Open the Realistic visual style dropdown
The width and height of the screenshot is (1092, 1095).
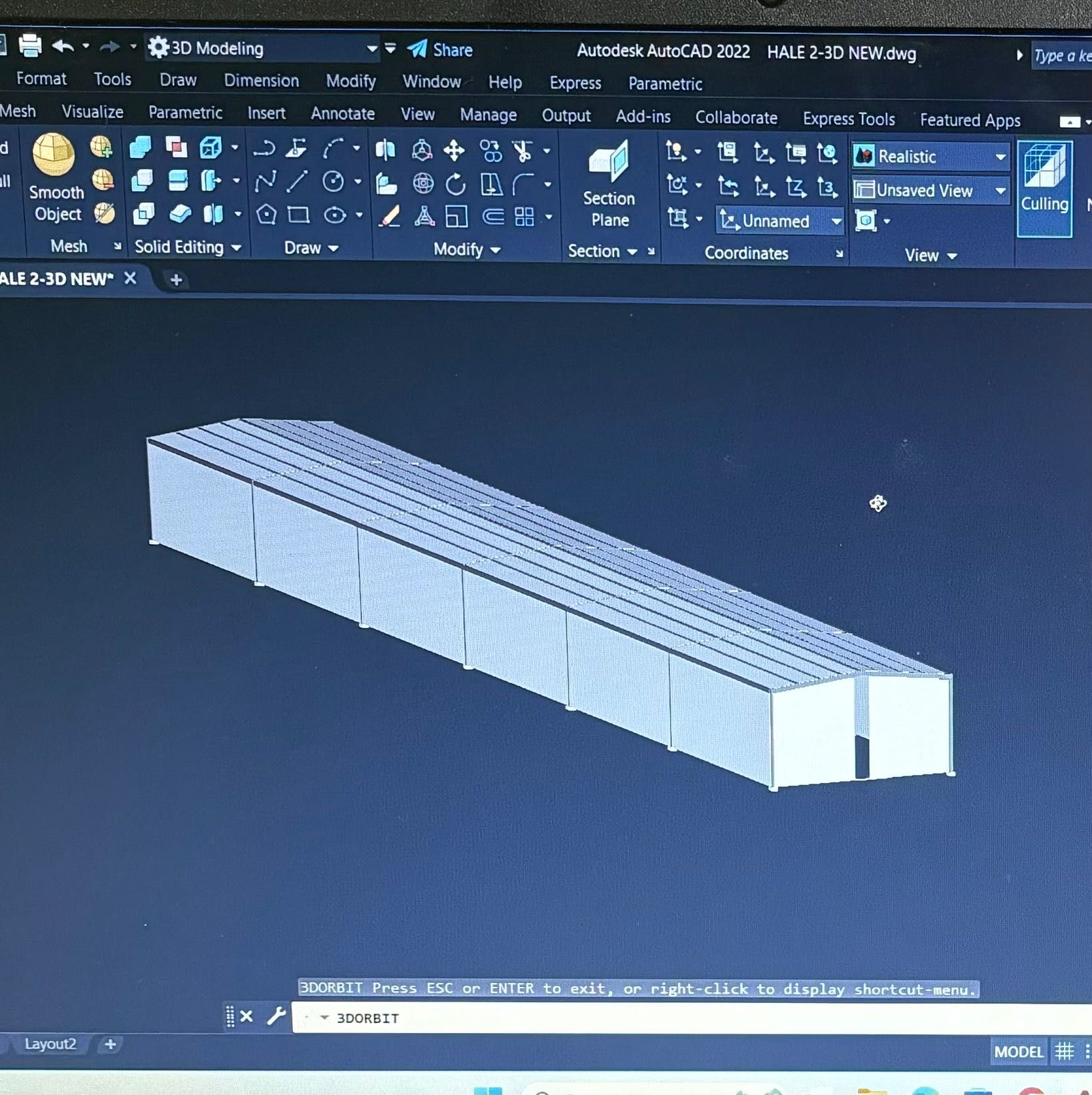pos(931,157)
